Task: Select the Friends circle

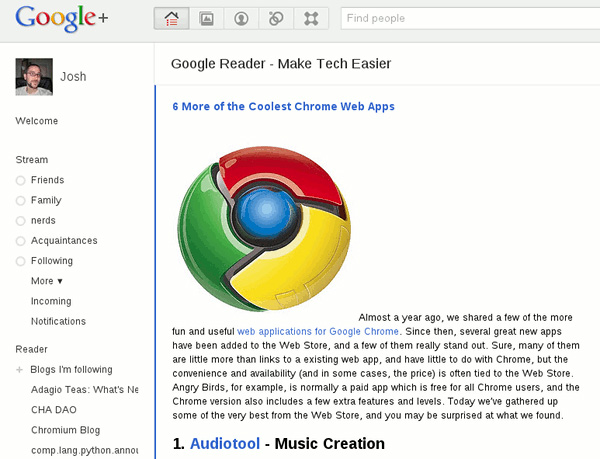Action: pyautogui.click(x=47, y=180)
